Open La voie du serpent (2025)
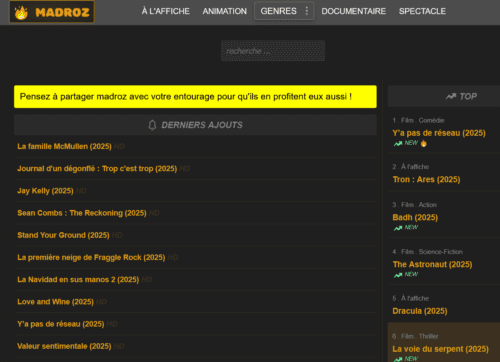This screenshot has height=362, width=500. click(441, 349)
